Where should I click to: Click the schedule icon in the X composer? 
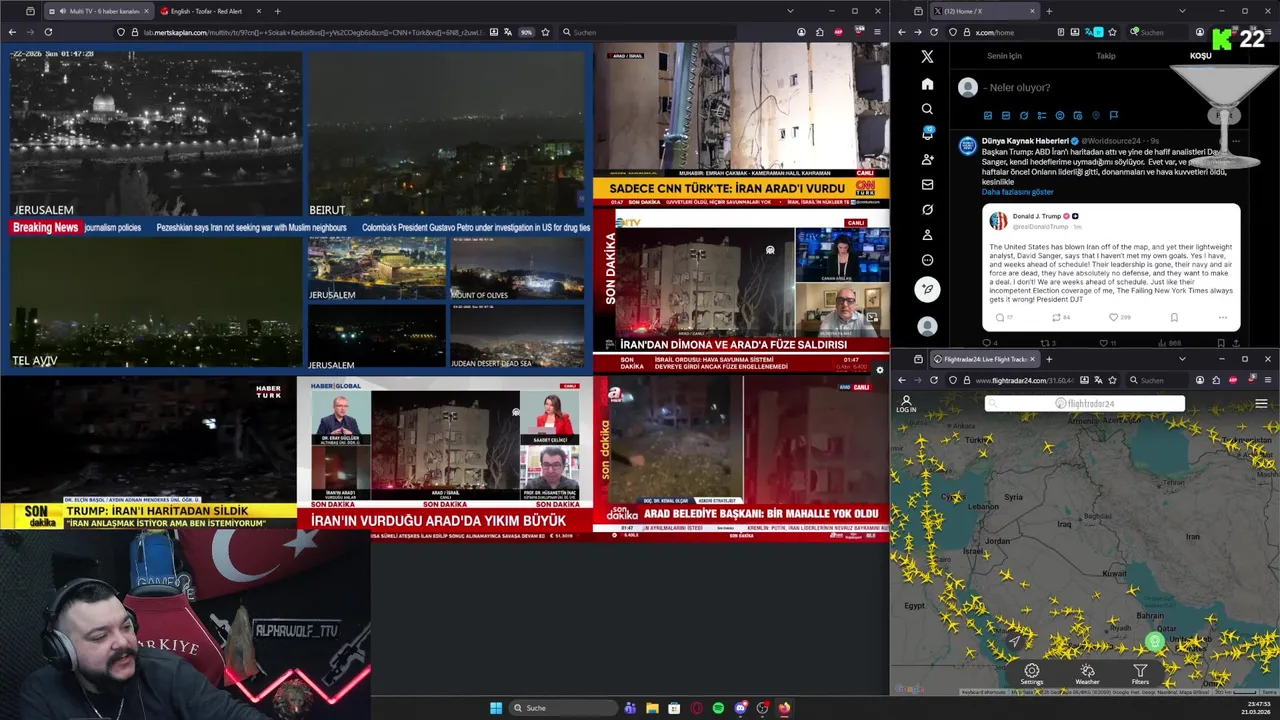point(1078,116)
